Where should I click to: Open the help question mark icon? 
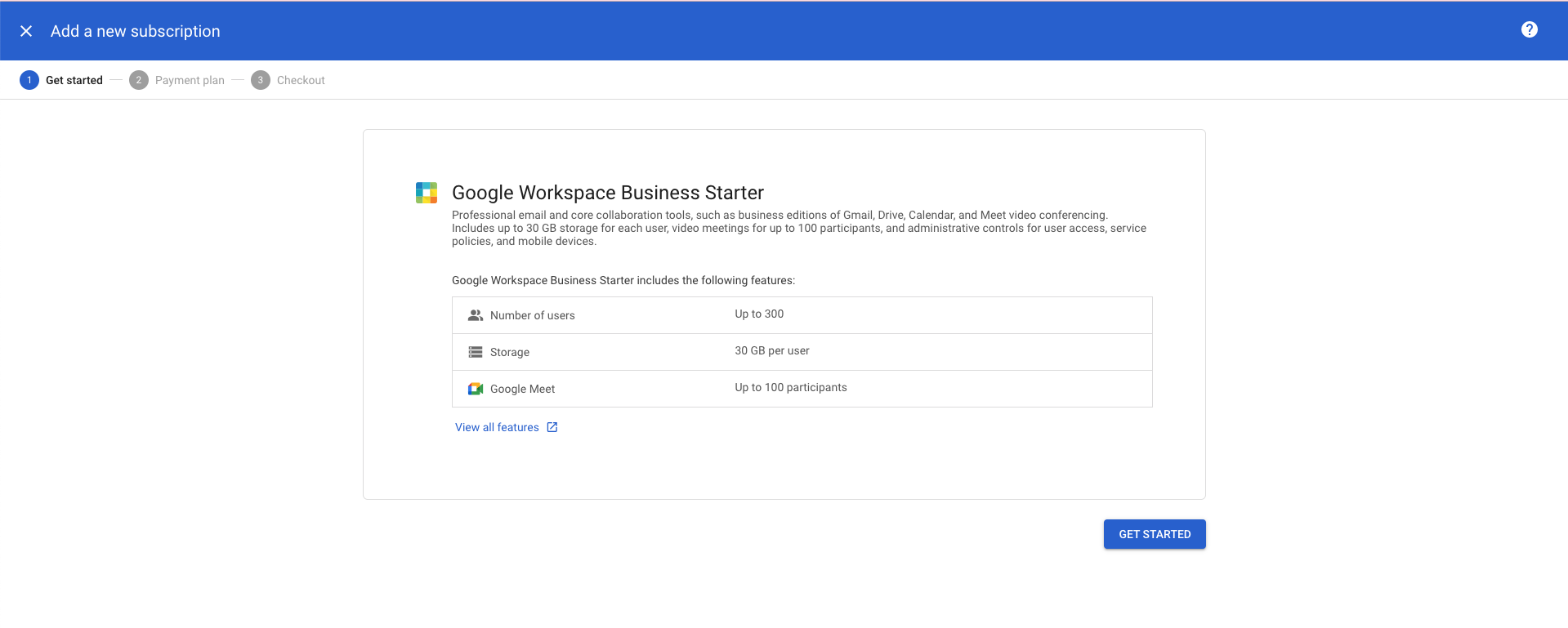(1530, 29)
